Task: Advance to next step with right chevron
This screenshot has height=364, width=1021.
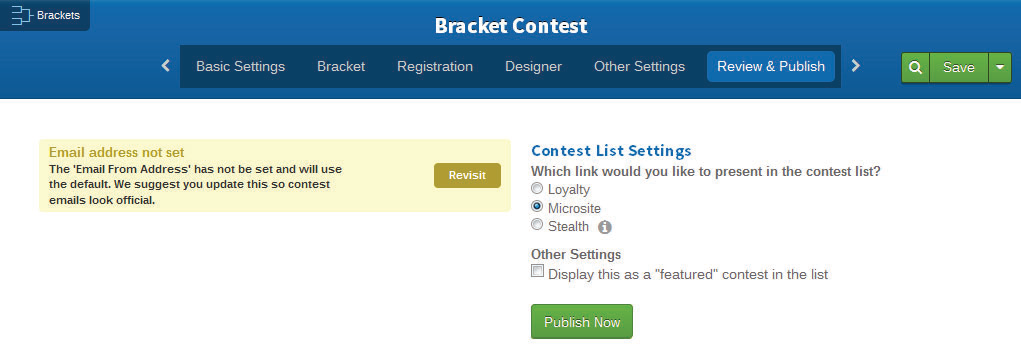Action: (856, 66)
